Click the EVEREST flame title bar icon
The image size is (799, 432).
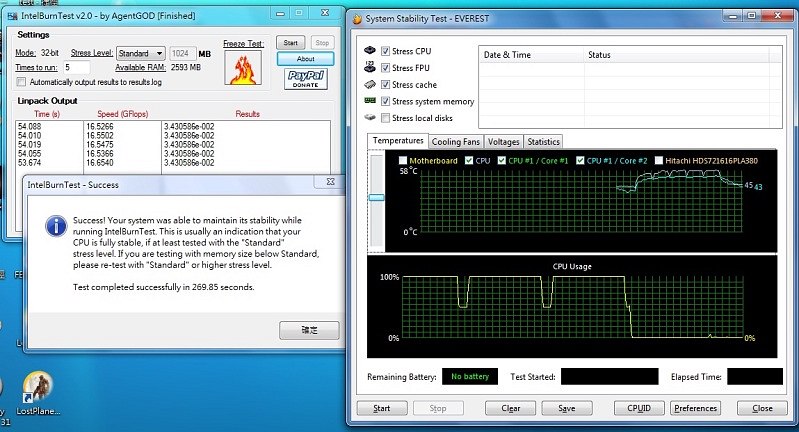tap(357, 19)
